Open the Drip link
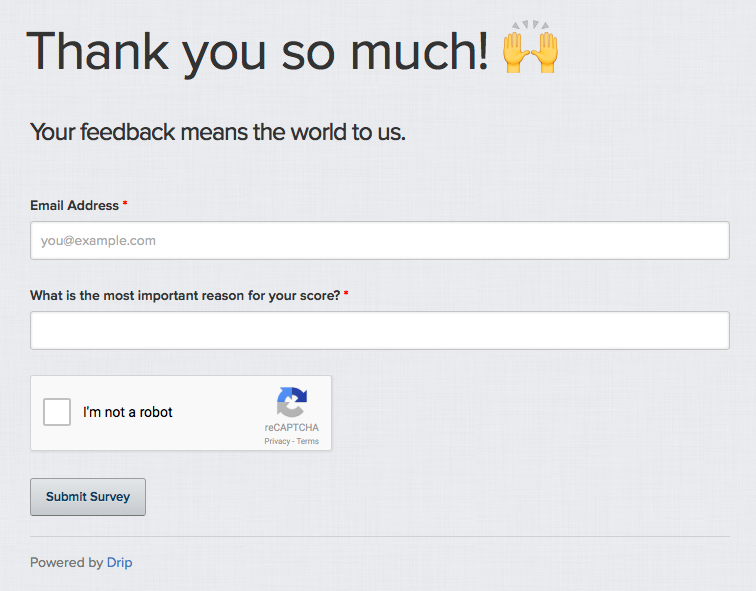Viewport: 756px width, 591px height. point(120,563)
